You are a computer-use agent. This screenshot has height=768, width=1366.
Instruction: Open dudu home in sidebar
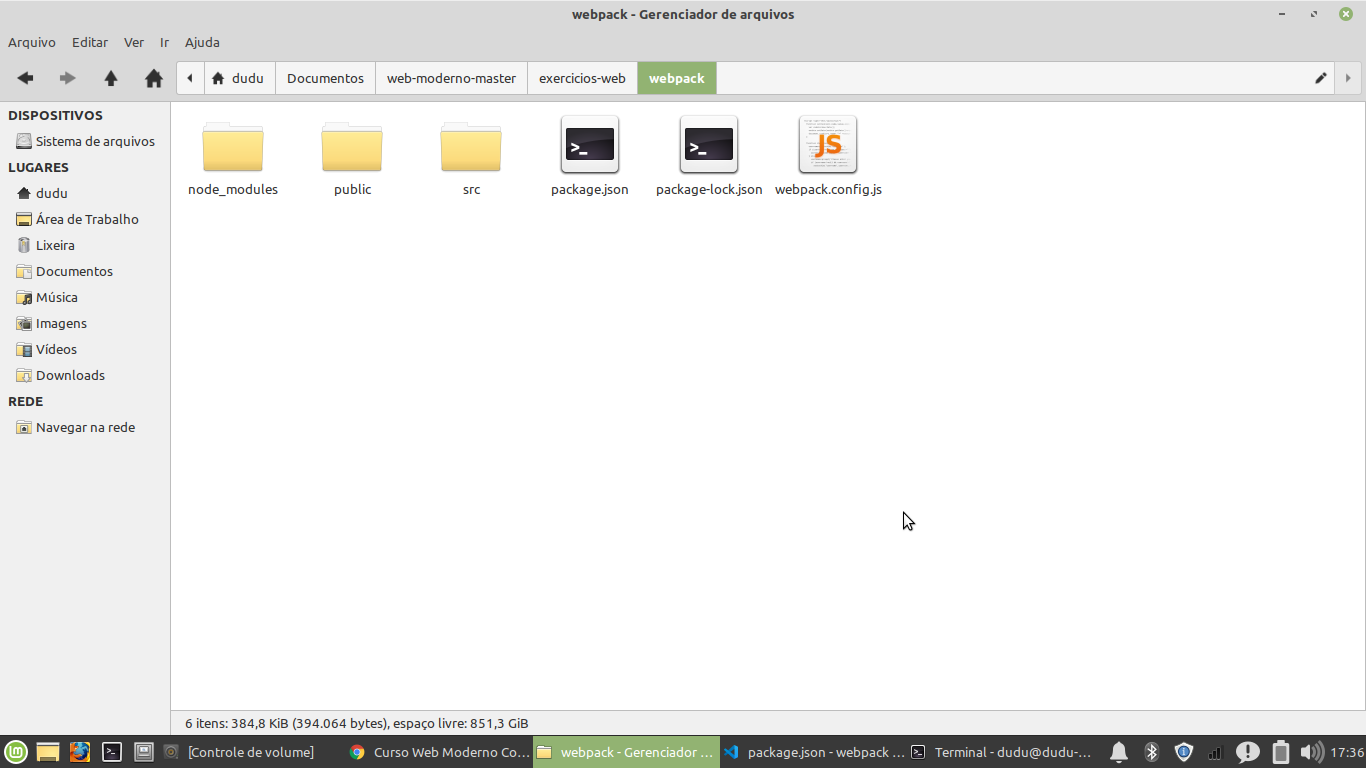coord(85,193)
